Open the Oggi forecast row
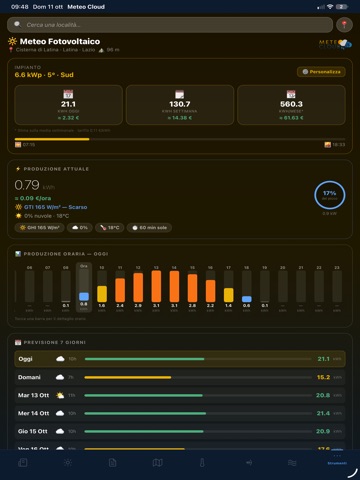The height and width of the screenshot is (480, 360). tap(180, 359)
